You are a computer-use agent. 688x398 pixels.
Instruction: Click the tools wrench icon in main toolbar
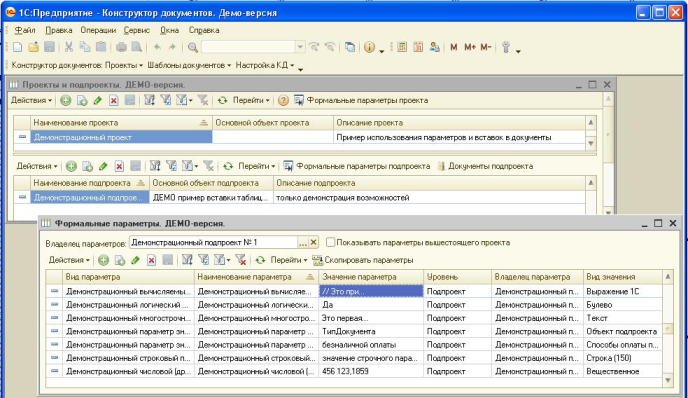(506, 47)
